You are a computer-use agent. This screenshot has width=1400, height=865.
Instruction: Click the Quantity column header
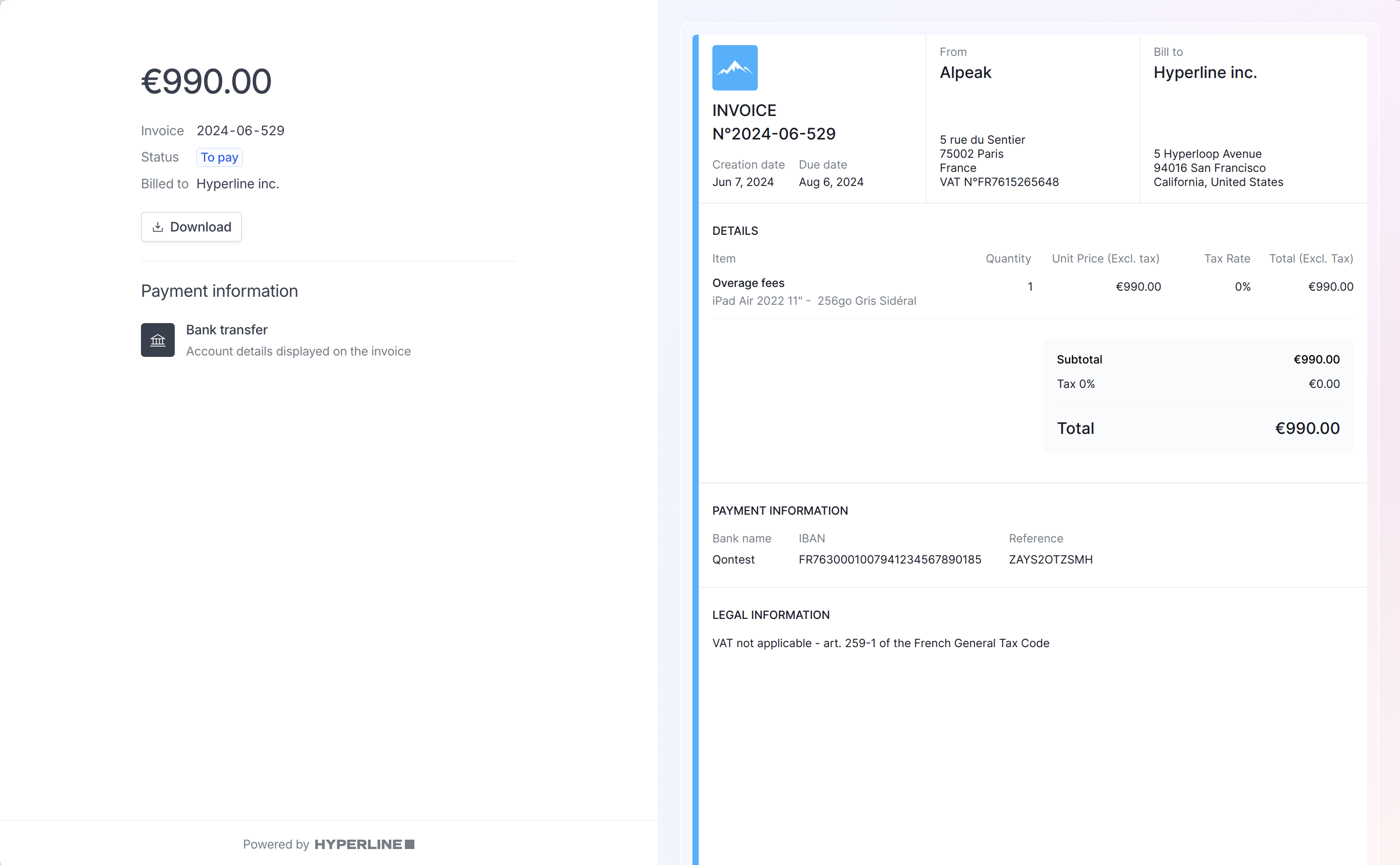coord(1008,259)
